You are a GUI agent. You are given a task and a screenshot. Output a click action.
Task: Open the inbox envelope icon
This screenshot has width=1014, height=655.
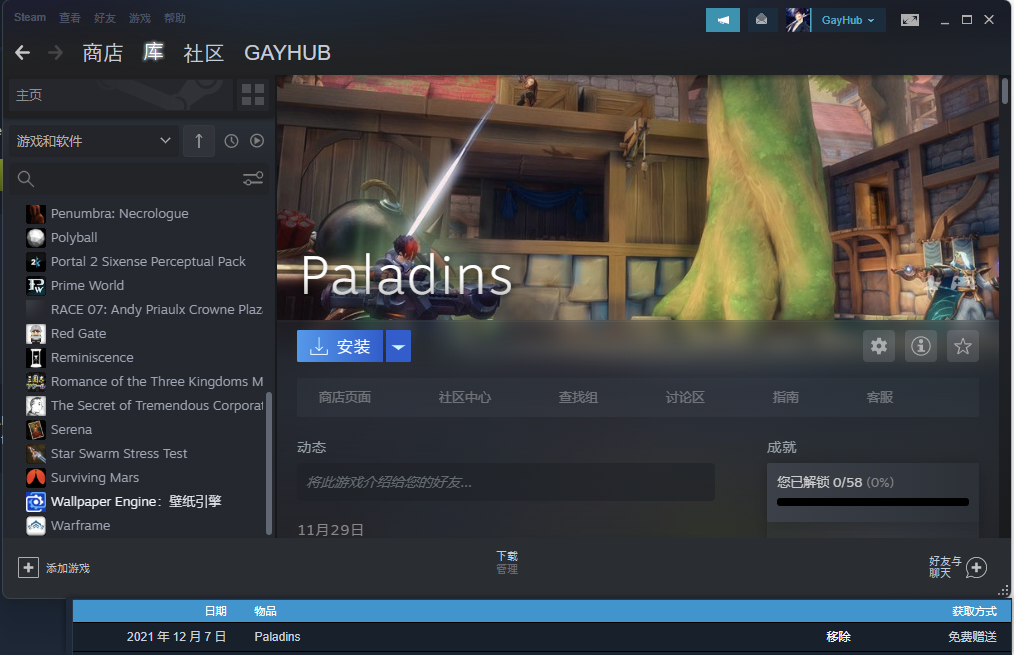(762, 20)
